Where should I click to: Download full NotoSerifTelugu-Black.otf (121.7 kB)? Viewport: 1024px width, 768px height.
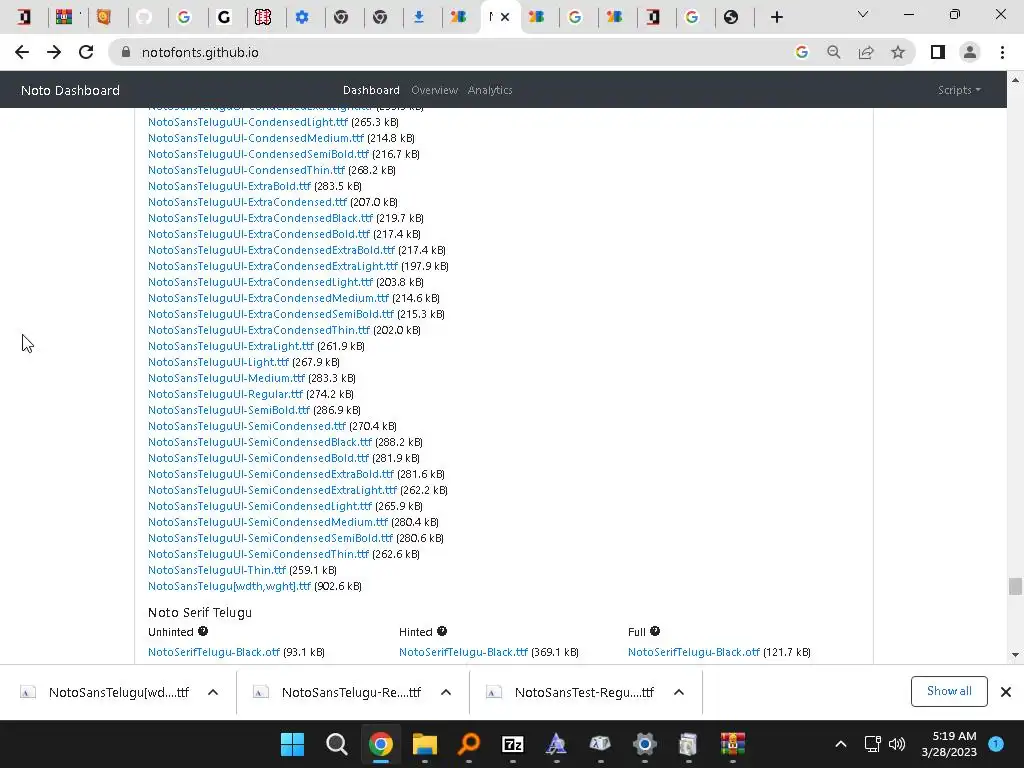(694, 652)
